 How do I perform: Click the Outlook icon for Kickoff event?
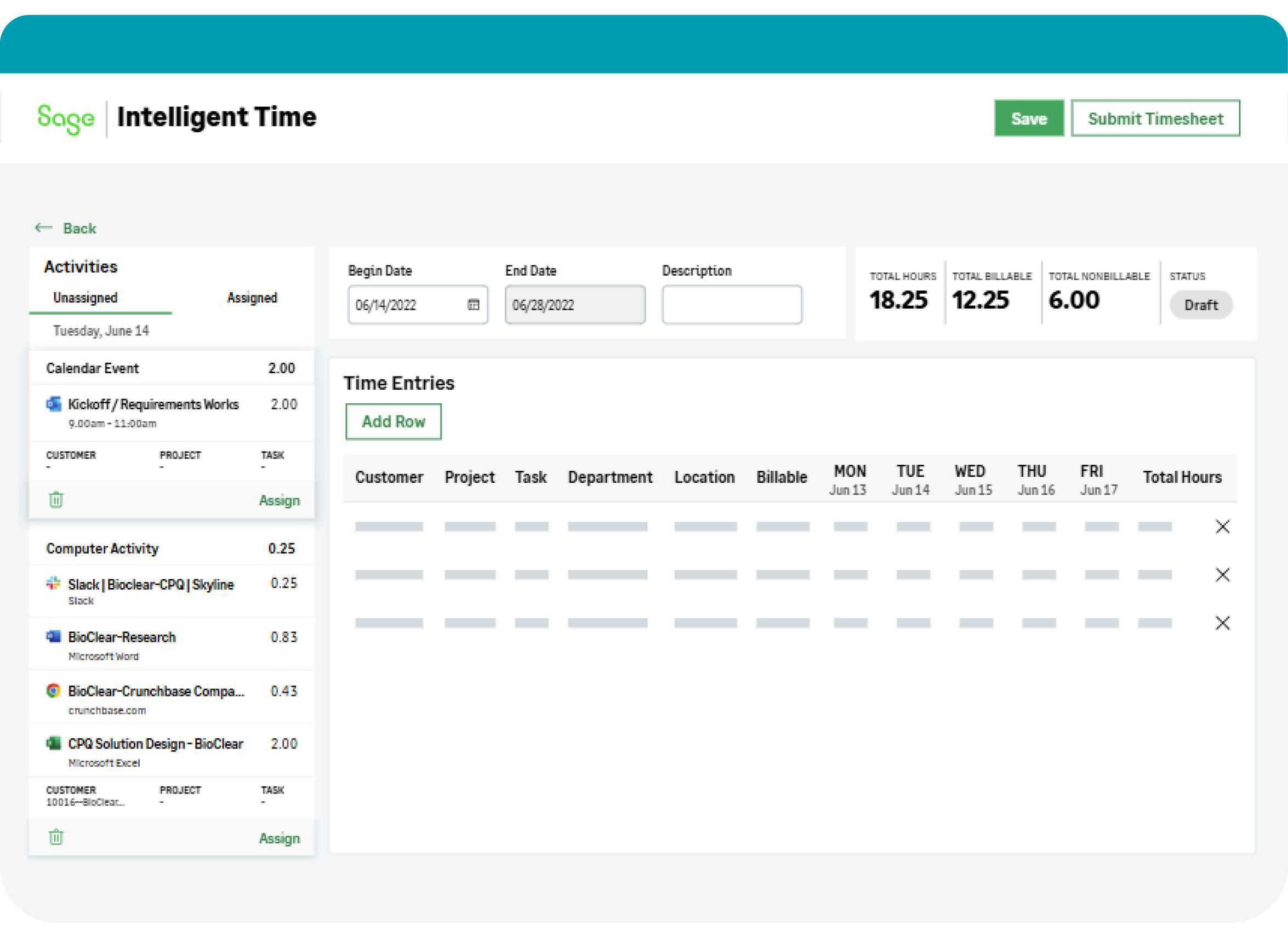pyautogui.click(x=53, y=404)
